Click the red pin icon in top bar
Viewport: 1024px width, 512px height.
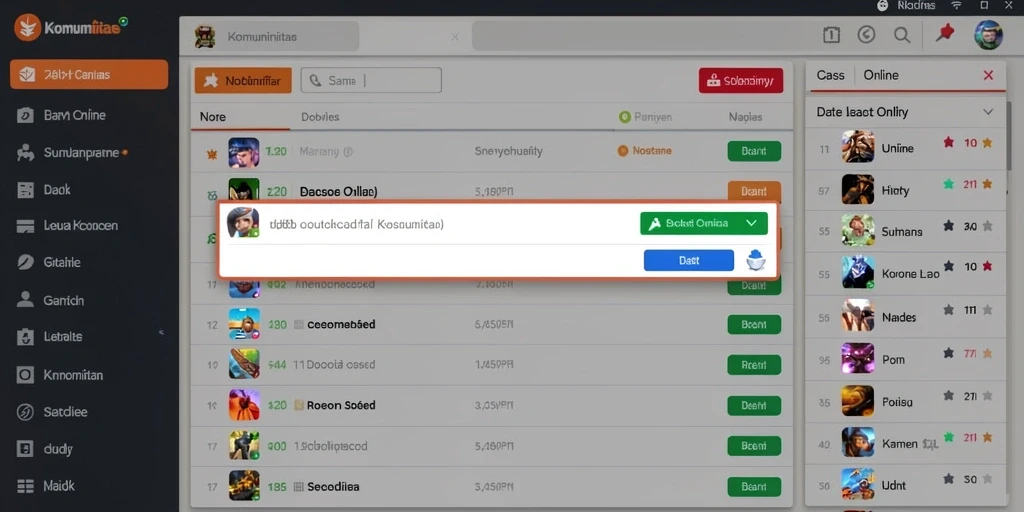coord(944,33)
